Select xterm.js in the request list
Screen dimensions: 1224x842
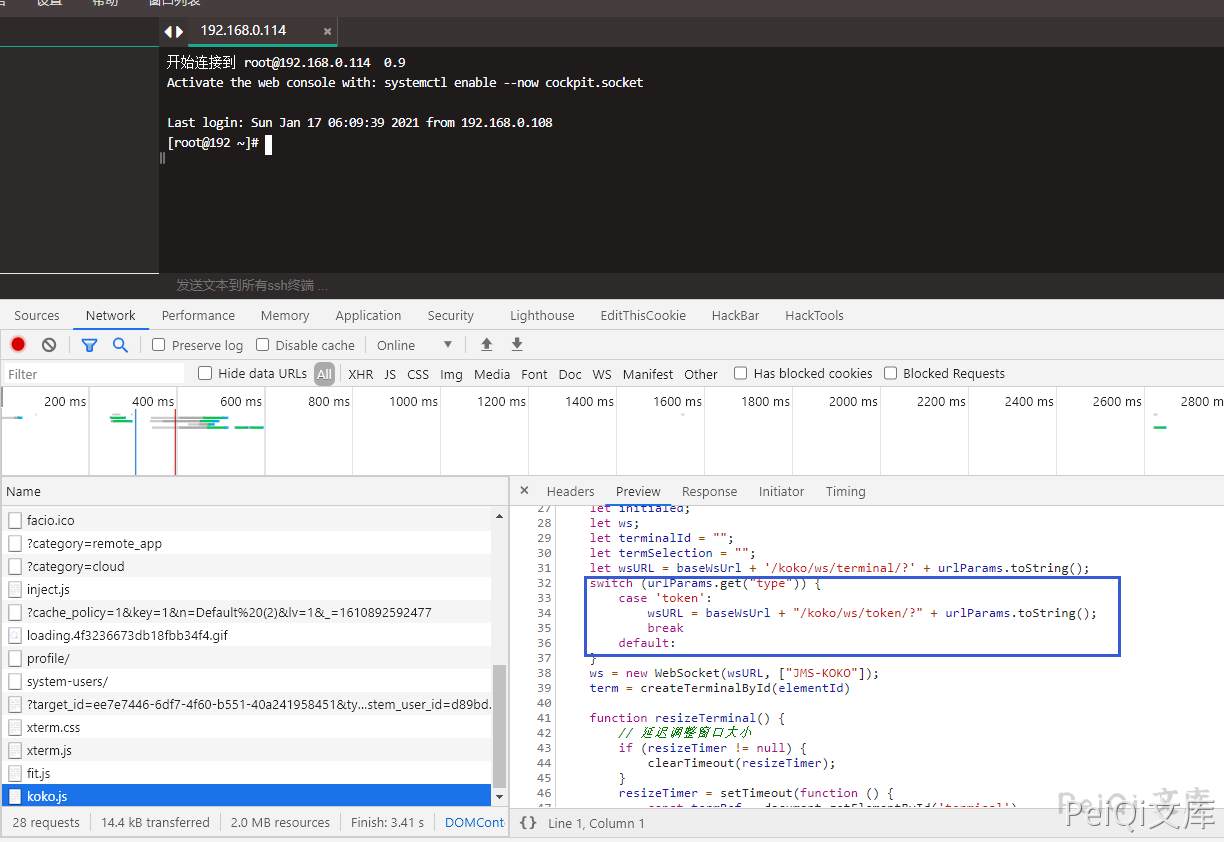point(49,750)
